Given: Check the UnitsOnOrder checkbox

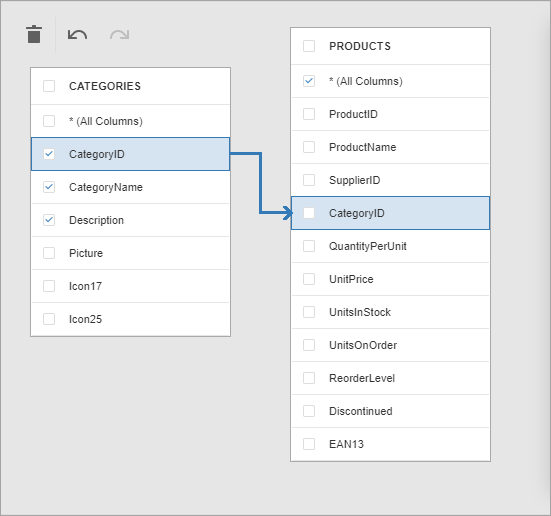Looking at the screenshot, I should [309, 345].
